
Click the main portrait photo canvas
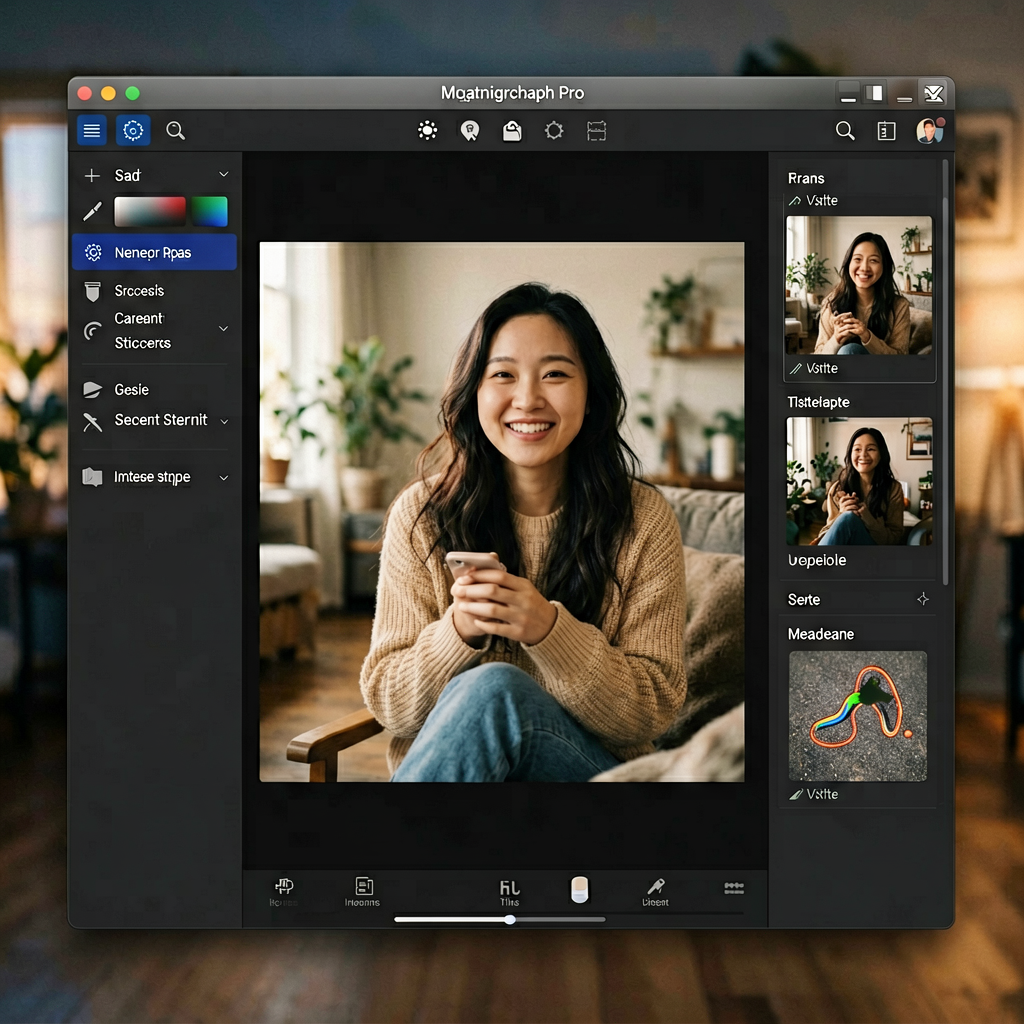click(x=502, y=512)
